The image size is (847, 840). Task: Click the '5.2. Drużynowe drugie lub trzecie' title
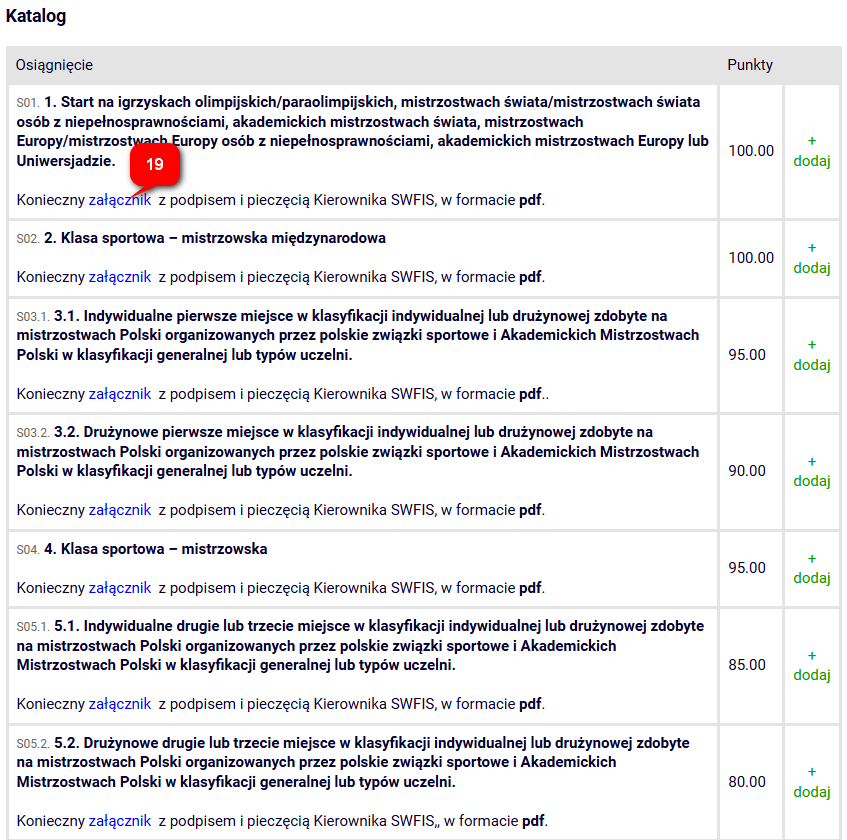353,762
